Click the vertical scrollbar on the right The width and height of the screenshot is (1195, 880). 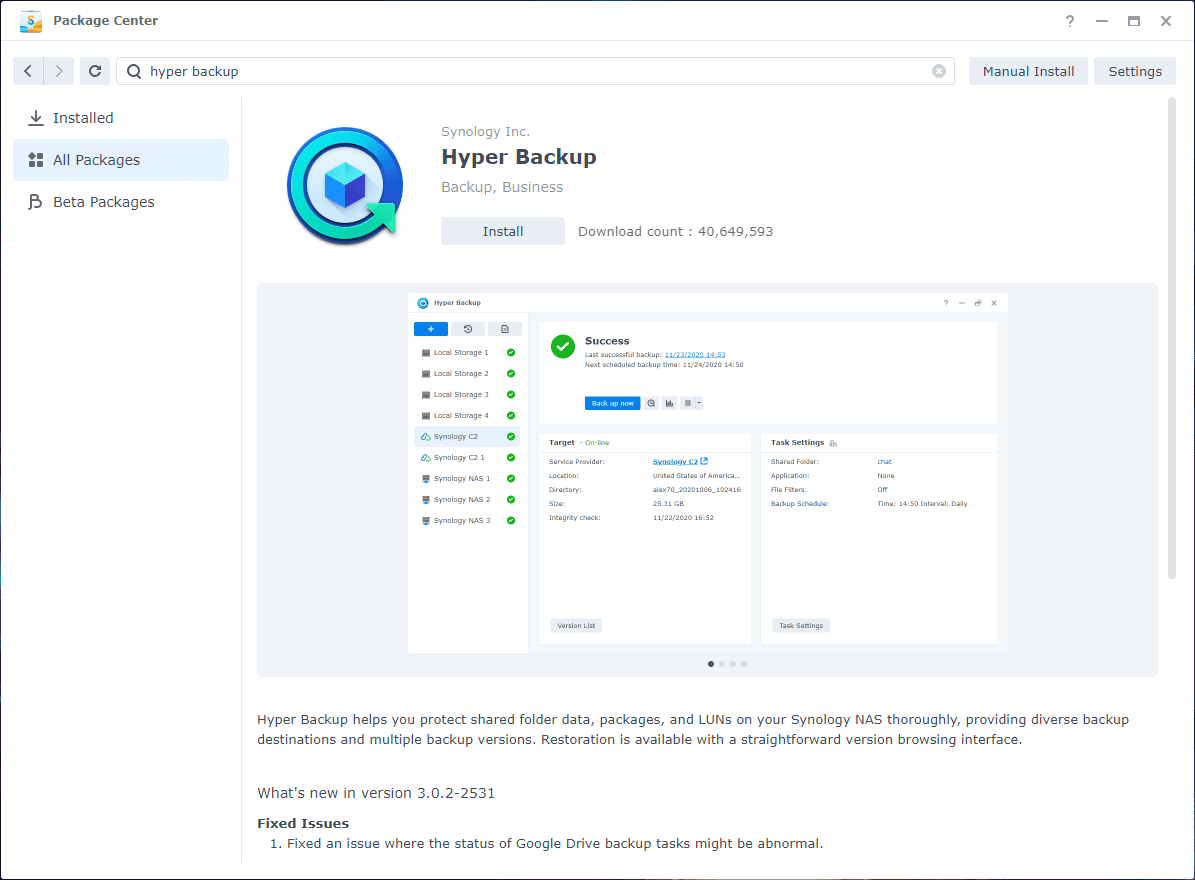coord(1172,337)
